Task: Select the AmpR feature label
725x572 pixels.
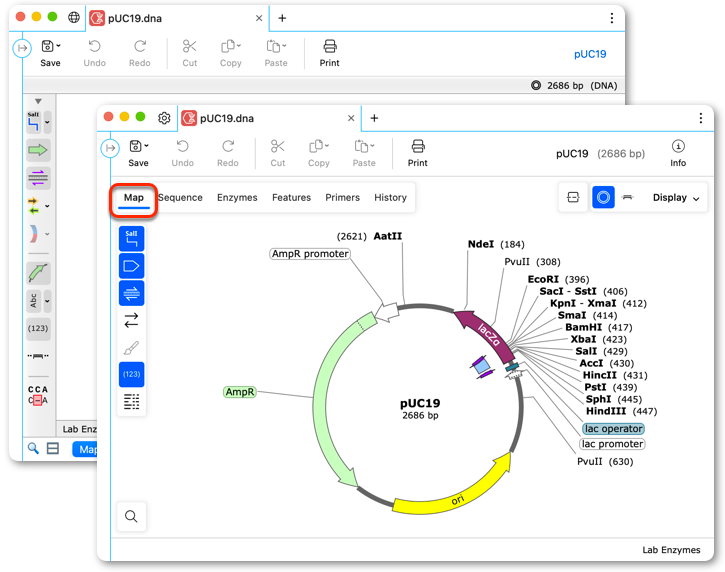Action: coord(240,392)
